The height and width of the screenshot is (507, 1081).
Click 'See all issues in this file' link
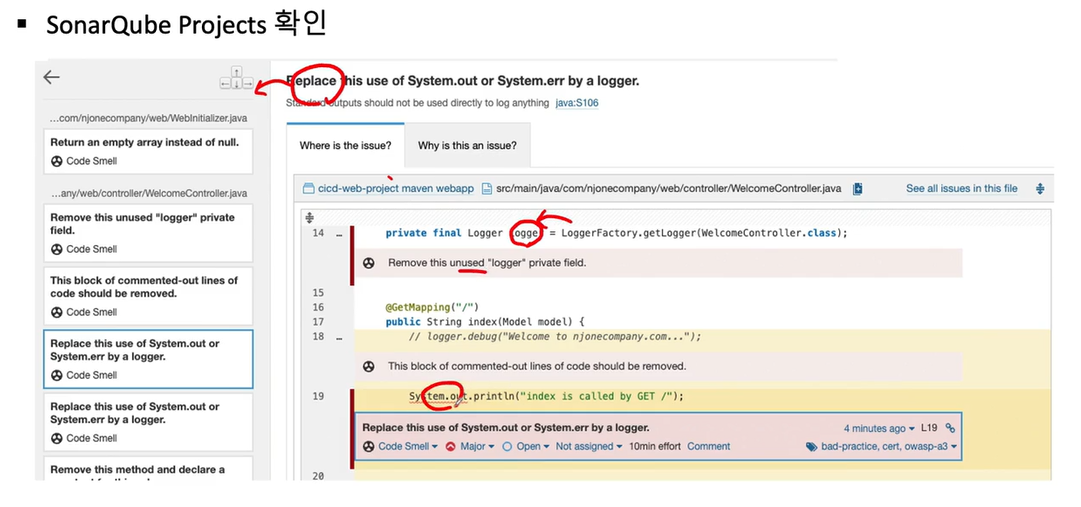point(961,188)
